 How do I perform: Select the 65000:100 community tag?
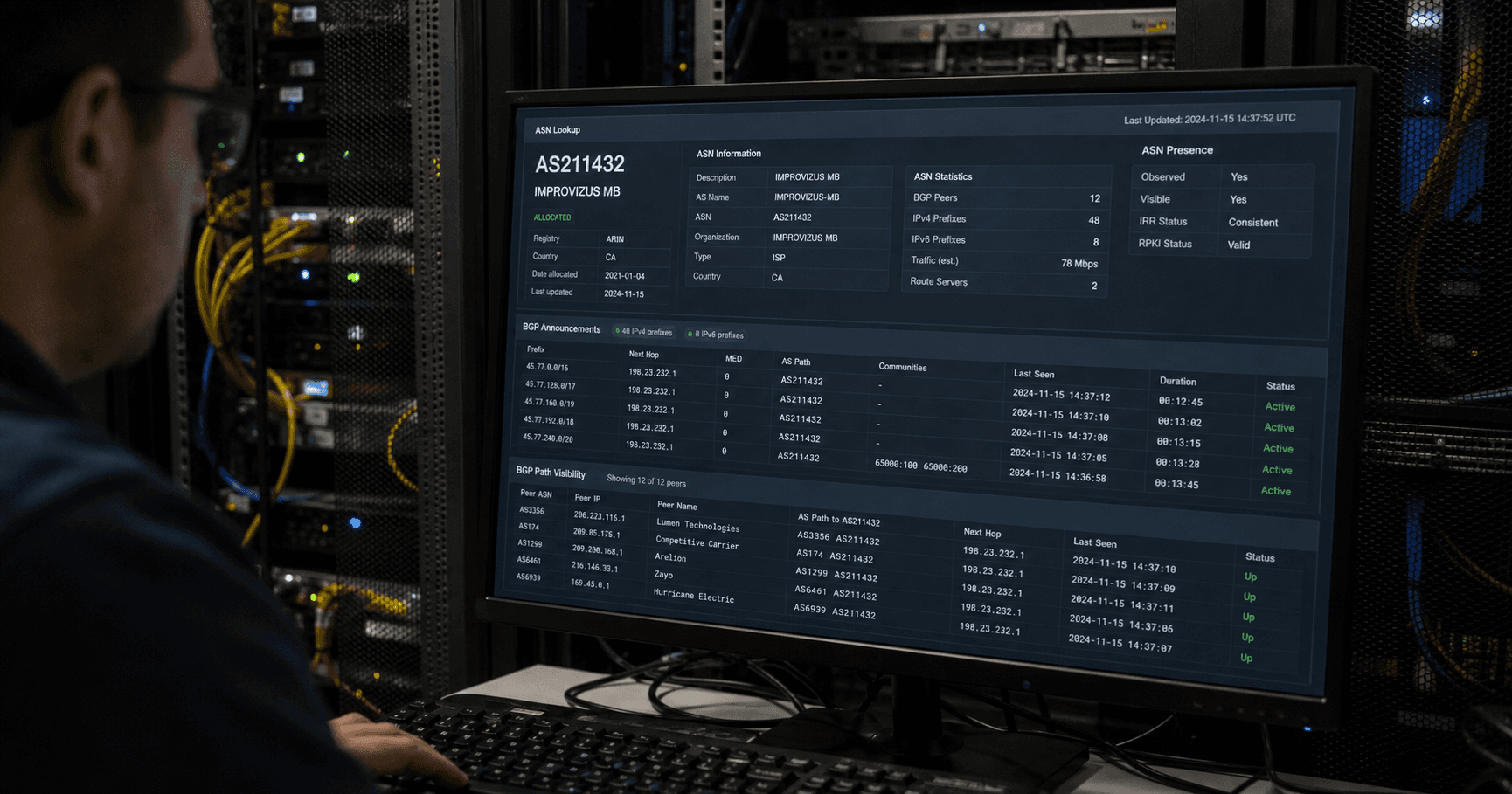(x=897, y=466)
